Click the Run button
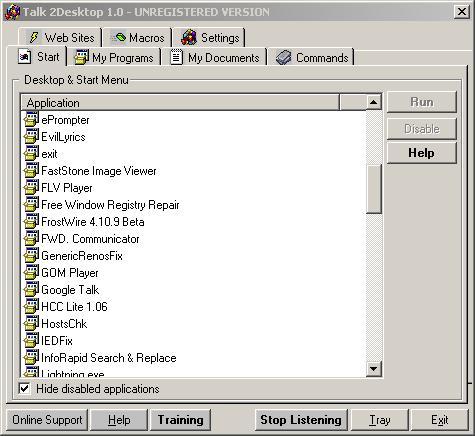475x436 pixels. 422,102
